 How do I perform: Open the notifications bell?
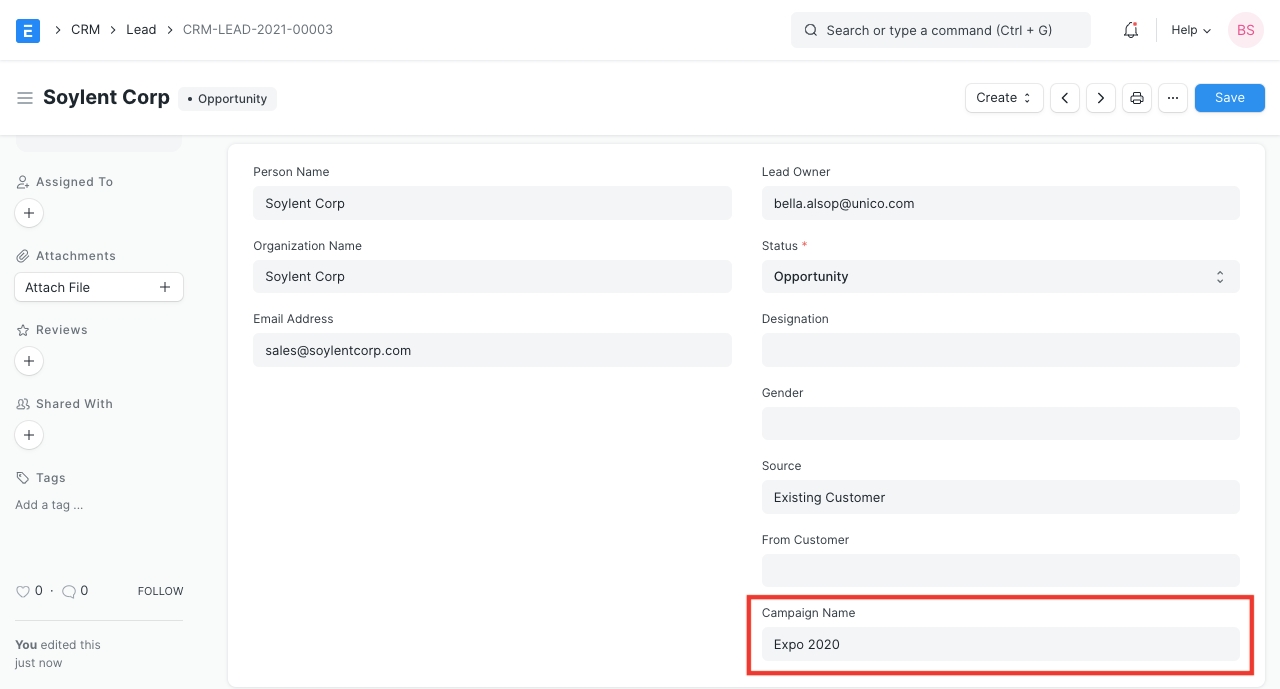click(1131, 30)
